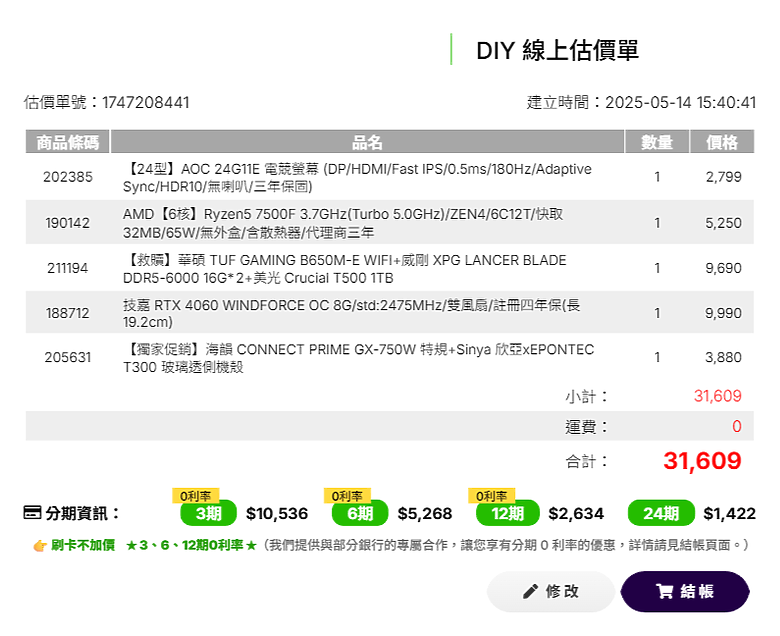Click the $2,634 installment amount
Image resolution: width=780 pixels, height=636 pixels.
[x=576, y=513]
